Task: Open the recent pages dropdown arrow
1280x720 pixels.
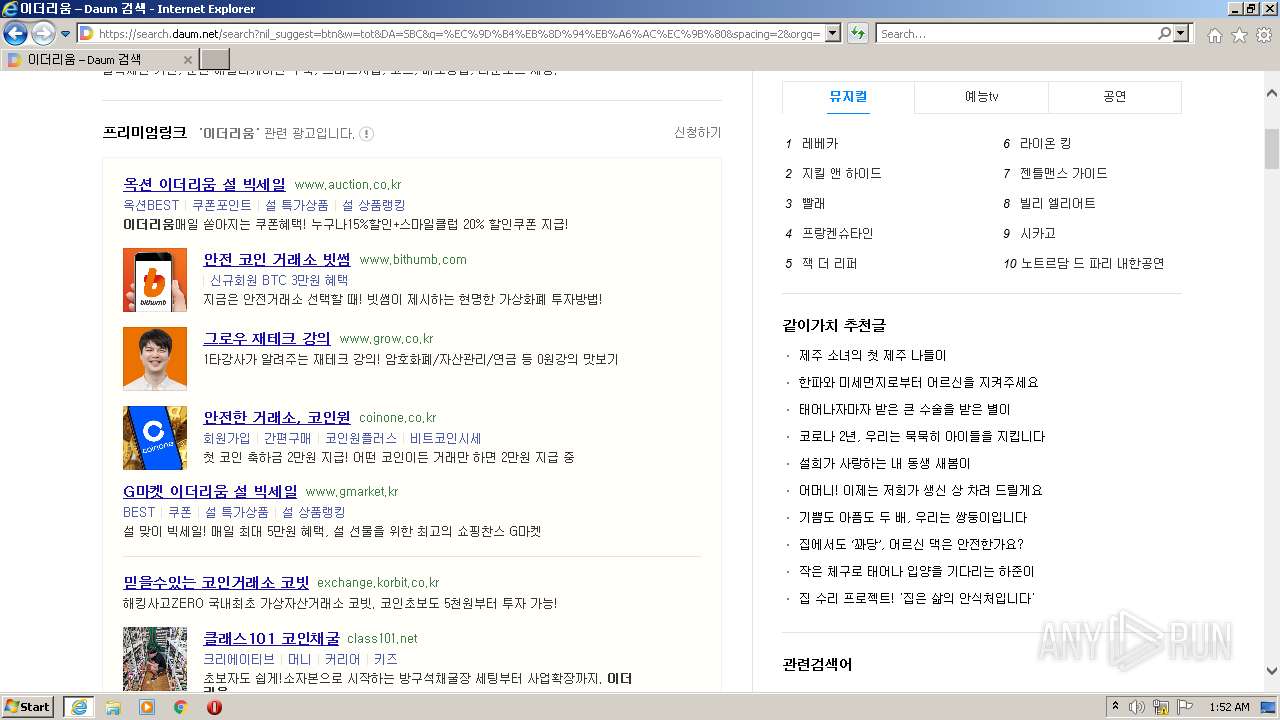Action: [65, 34]
